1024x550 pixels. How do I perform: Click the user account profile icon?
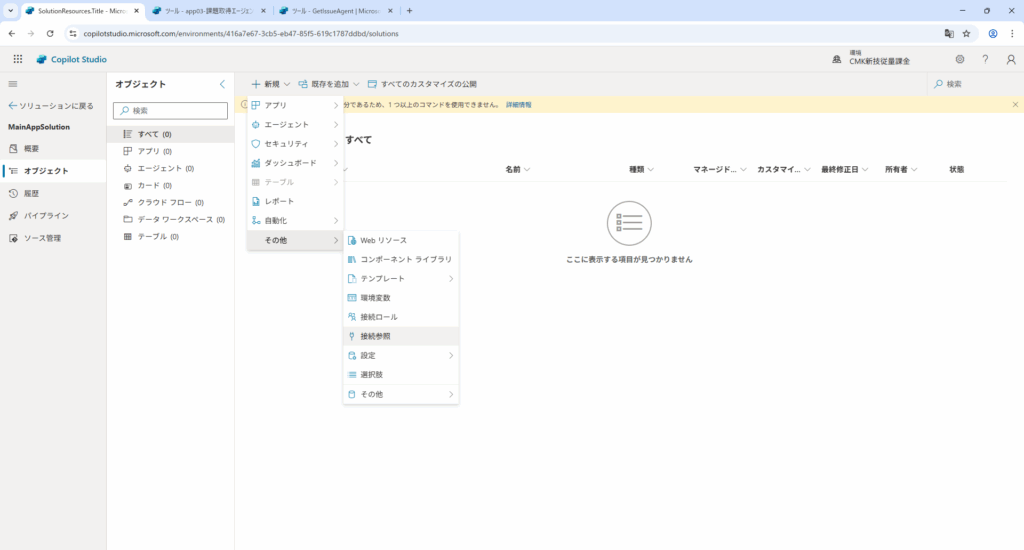(x=1011, y=59)
